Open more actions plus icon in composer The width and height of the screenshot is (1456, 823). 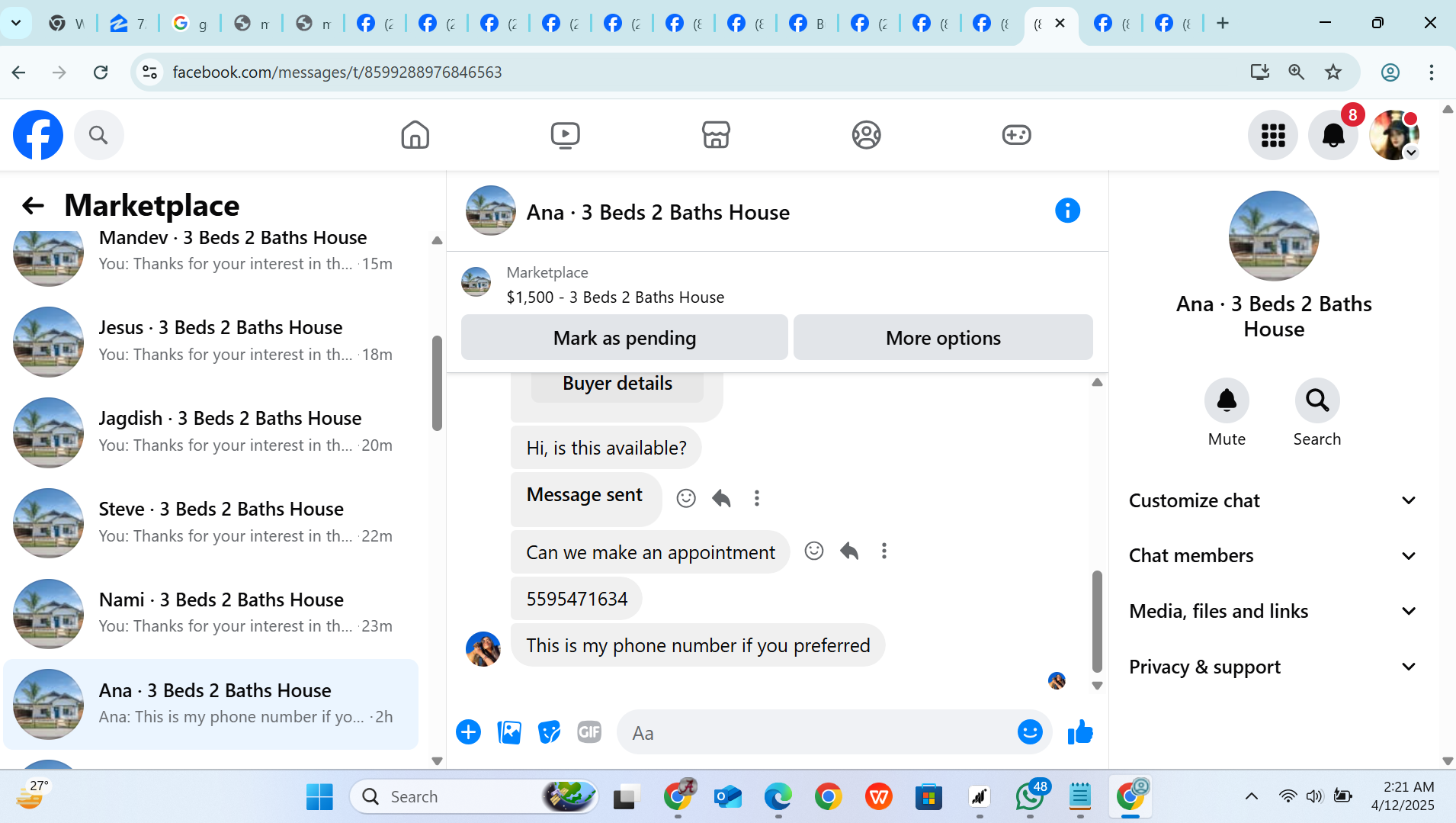(469, 732)
